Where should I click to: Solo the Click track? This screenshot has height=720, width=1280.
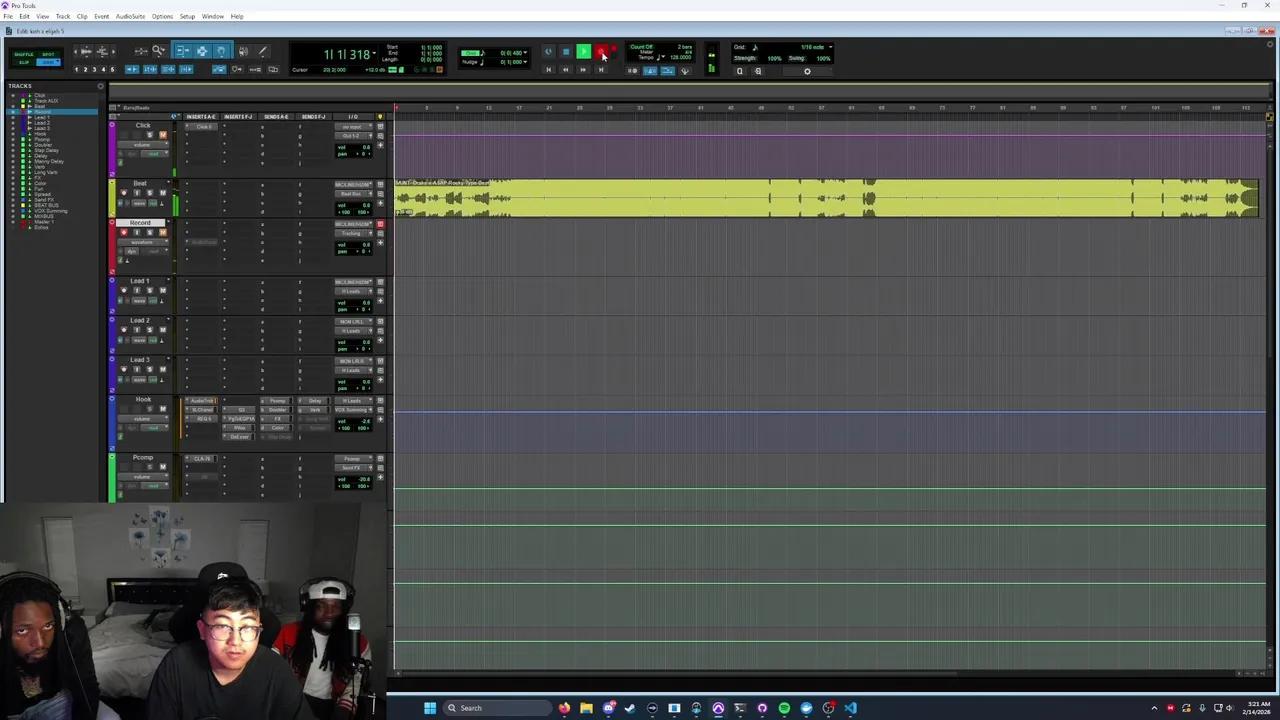(x=150, y=135)
